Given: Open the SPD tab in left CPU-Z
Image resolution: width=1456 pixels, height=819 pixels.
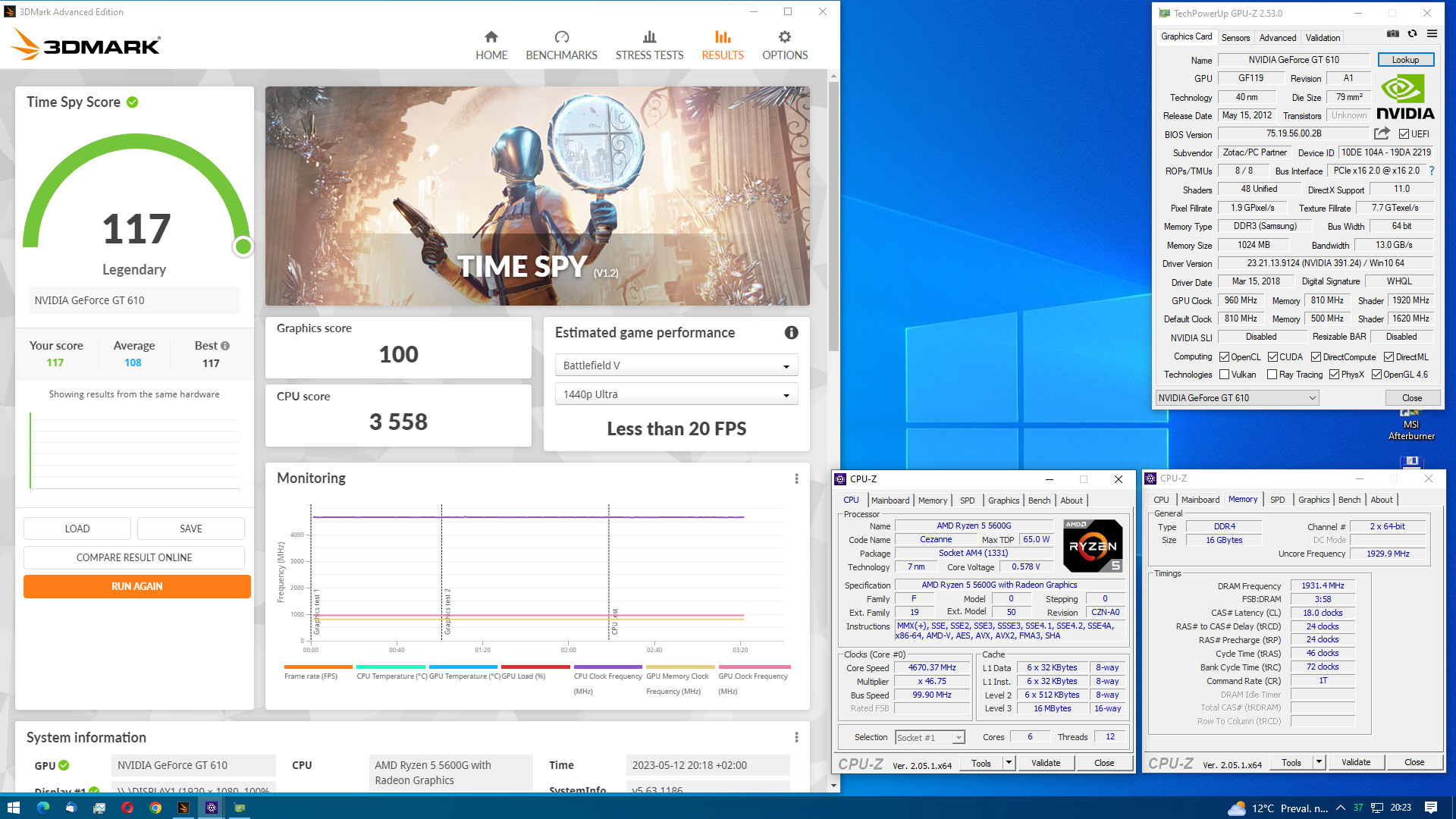Looking at the screenshot, I should [x=967, y=500].
